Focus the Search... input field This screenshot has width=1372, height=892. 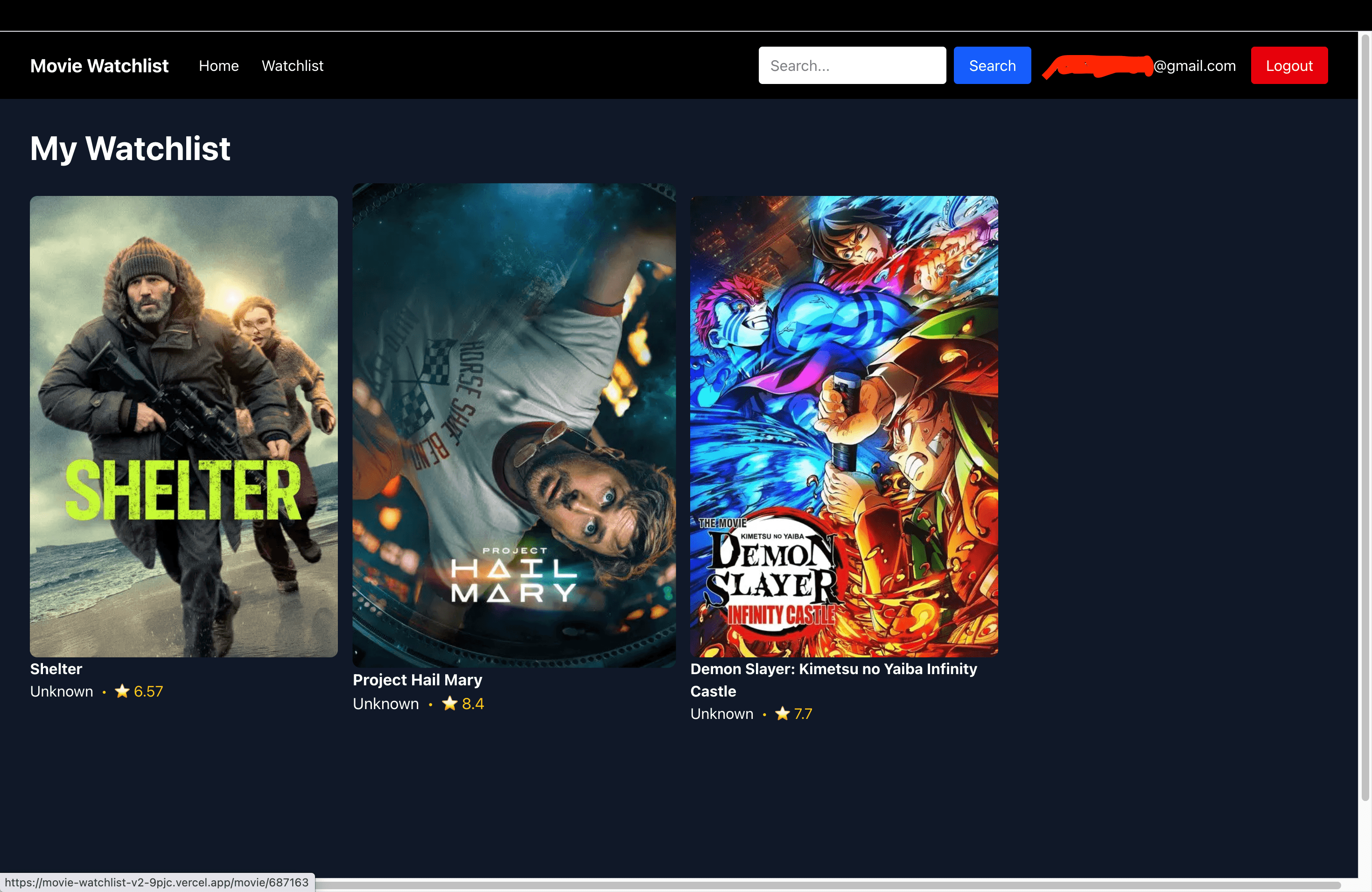pos(852,66)
